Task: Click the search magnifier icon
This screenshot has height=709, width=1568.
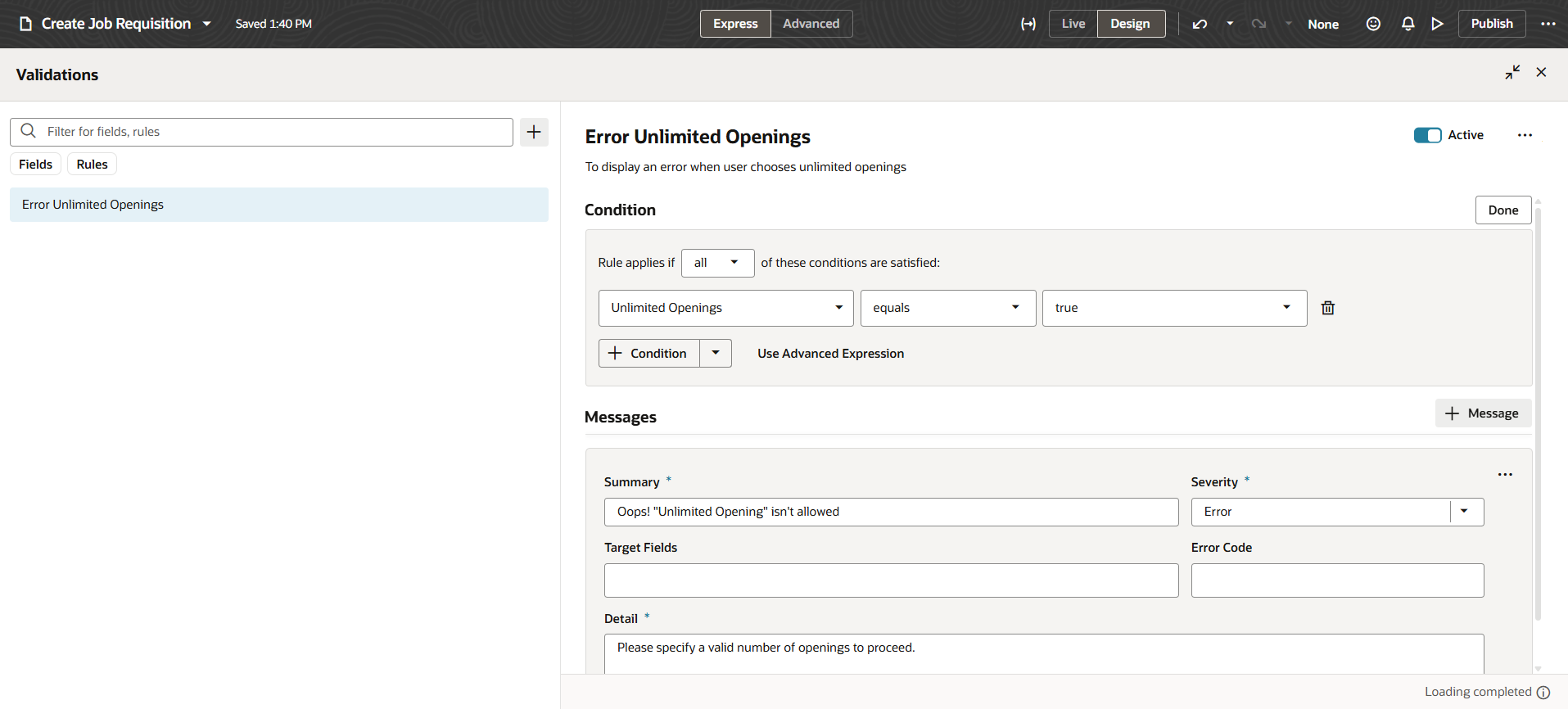Action: pyautogui.click(x=28, y=131)
